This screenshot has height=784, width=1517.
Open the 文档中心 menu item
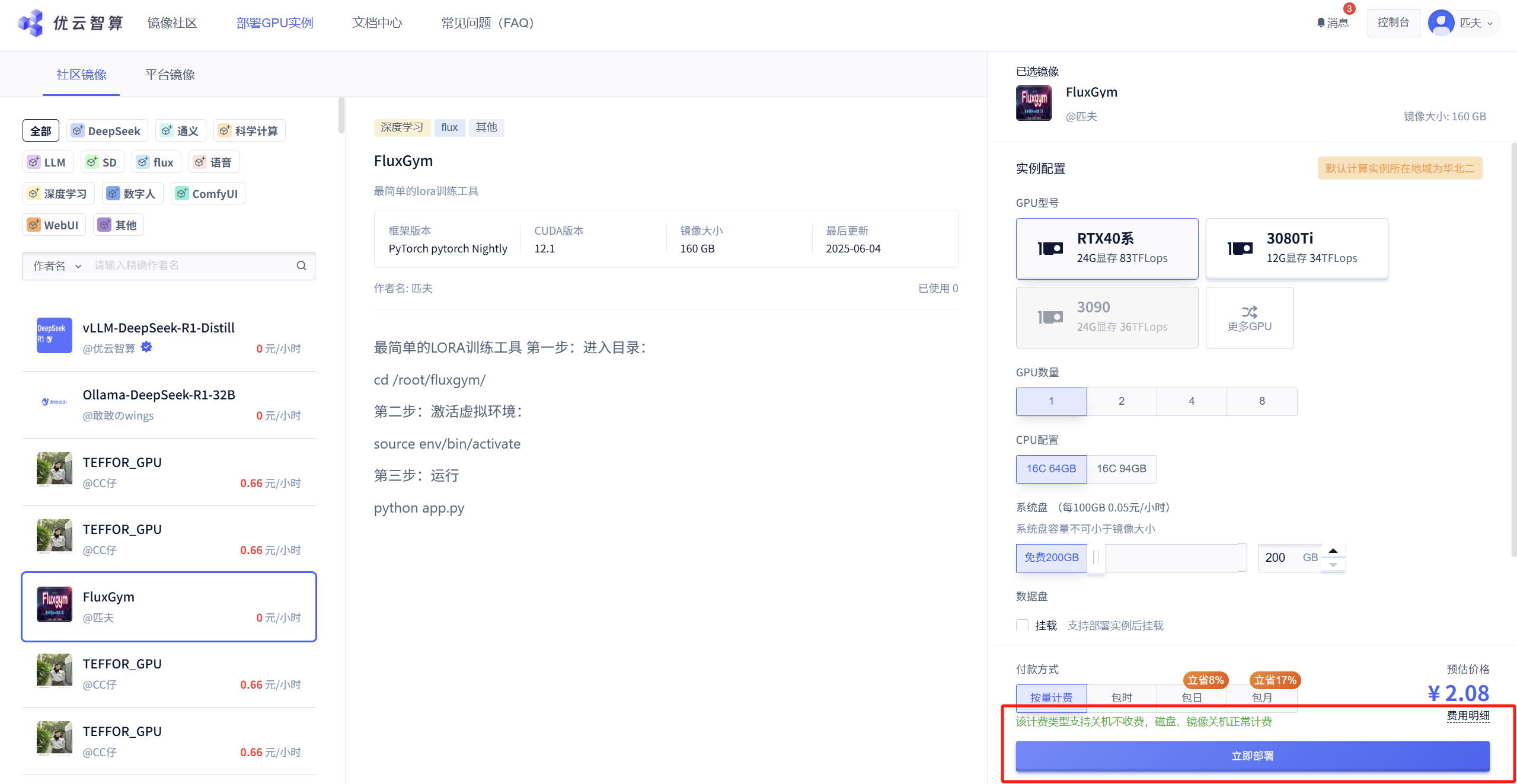[x=376, y=23]
